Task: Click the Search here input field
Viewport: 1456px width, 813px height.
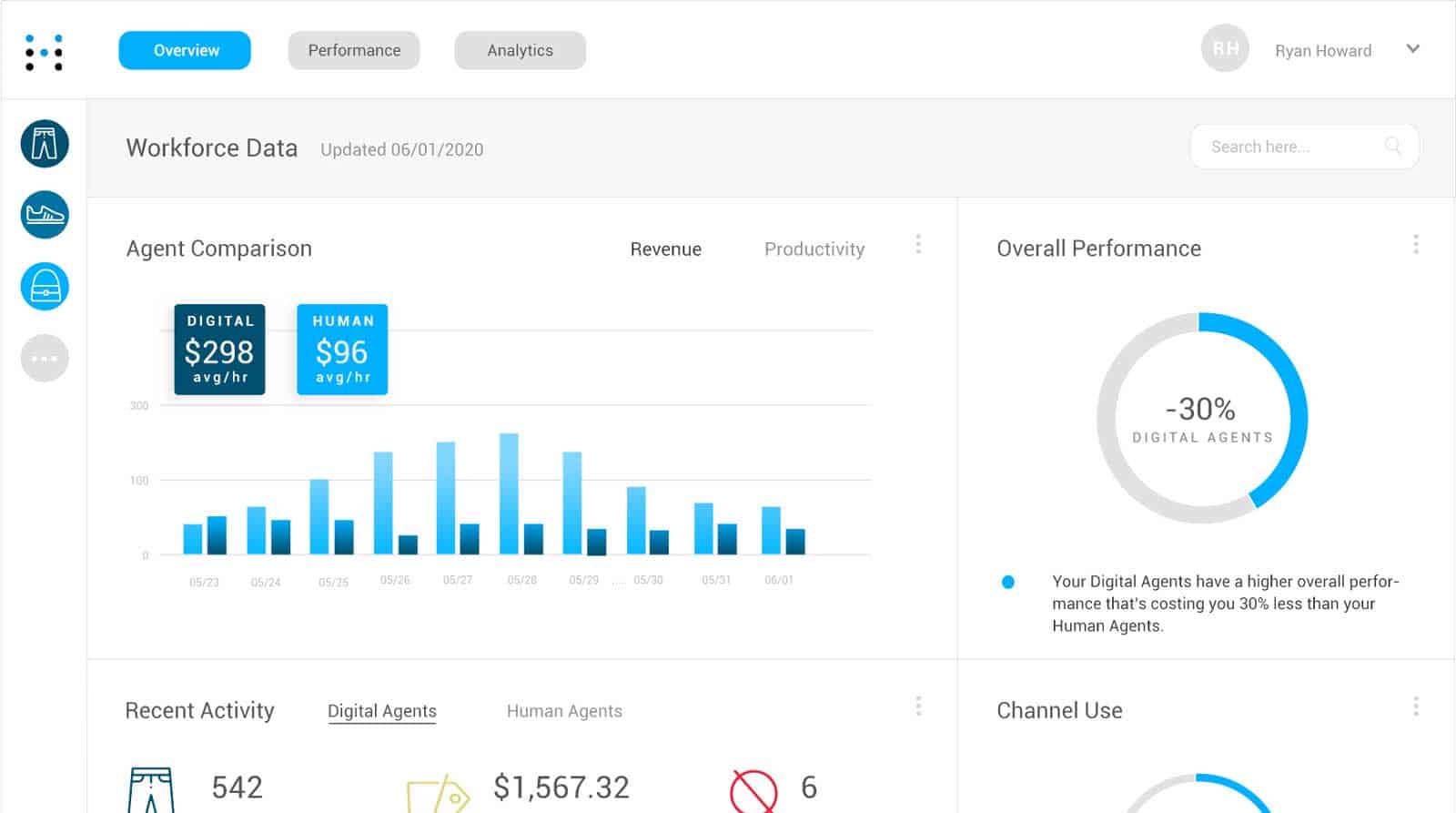Action: [x=1305, y=147]
